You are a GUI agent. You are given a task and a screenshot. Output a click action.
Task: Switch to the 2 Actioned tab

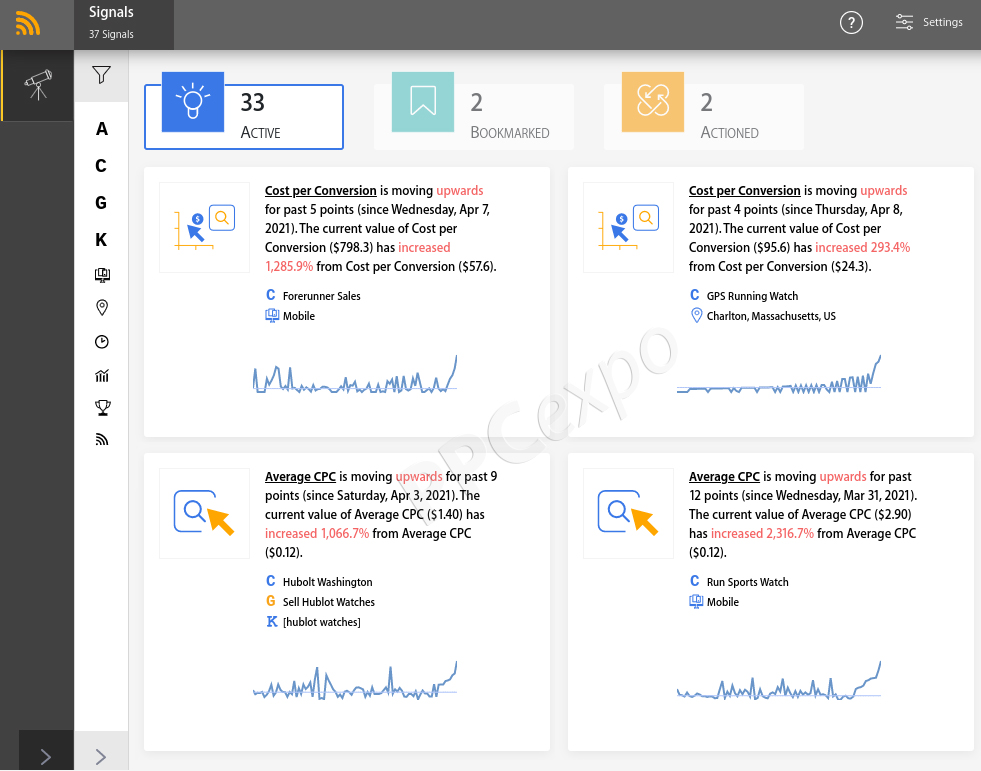tap(704, 116)
